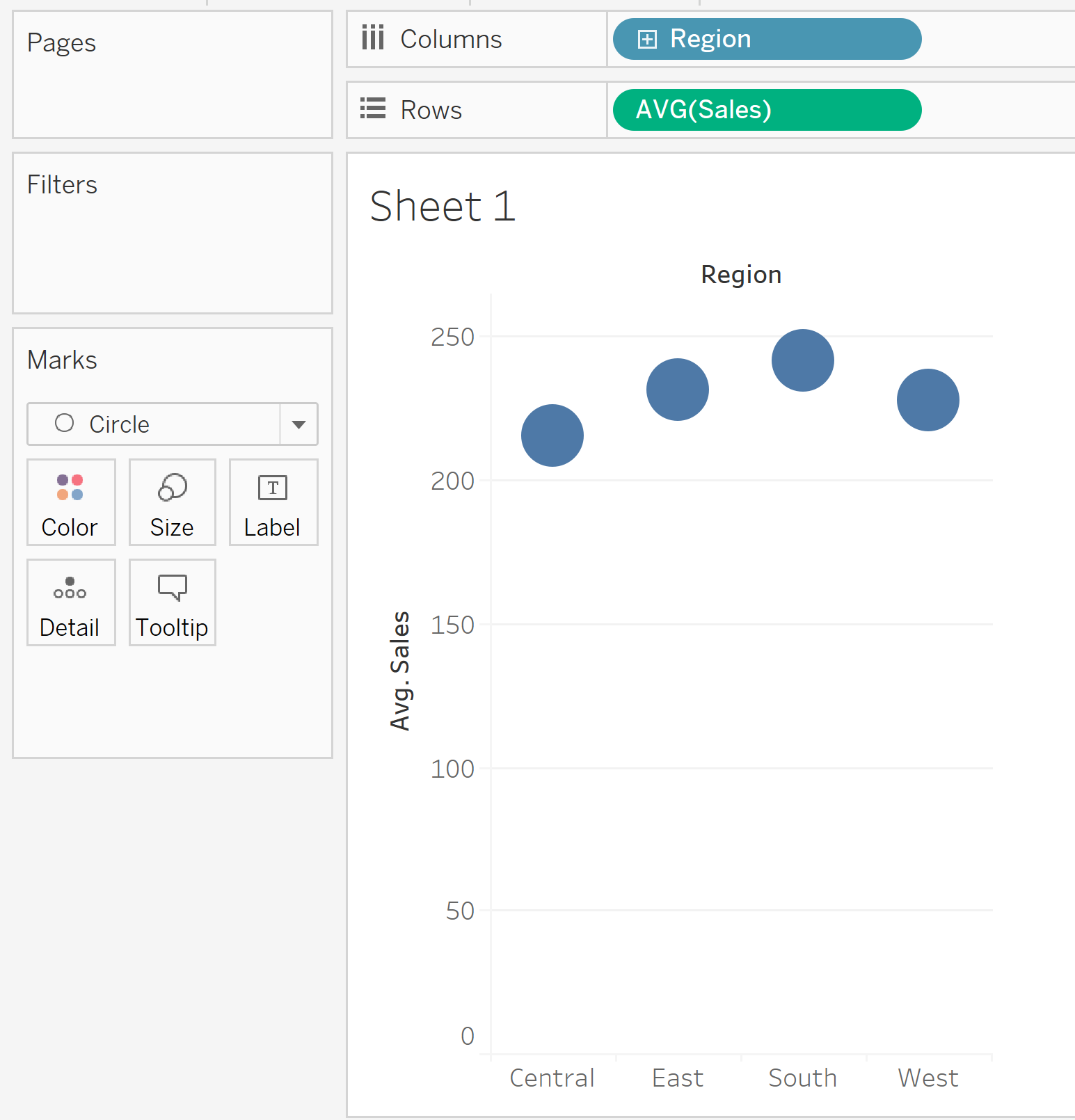1075x1120 pixels.
Task: Click the Sheet 1 title
Action: point(443,207)
